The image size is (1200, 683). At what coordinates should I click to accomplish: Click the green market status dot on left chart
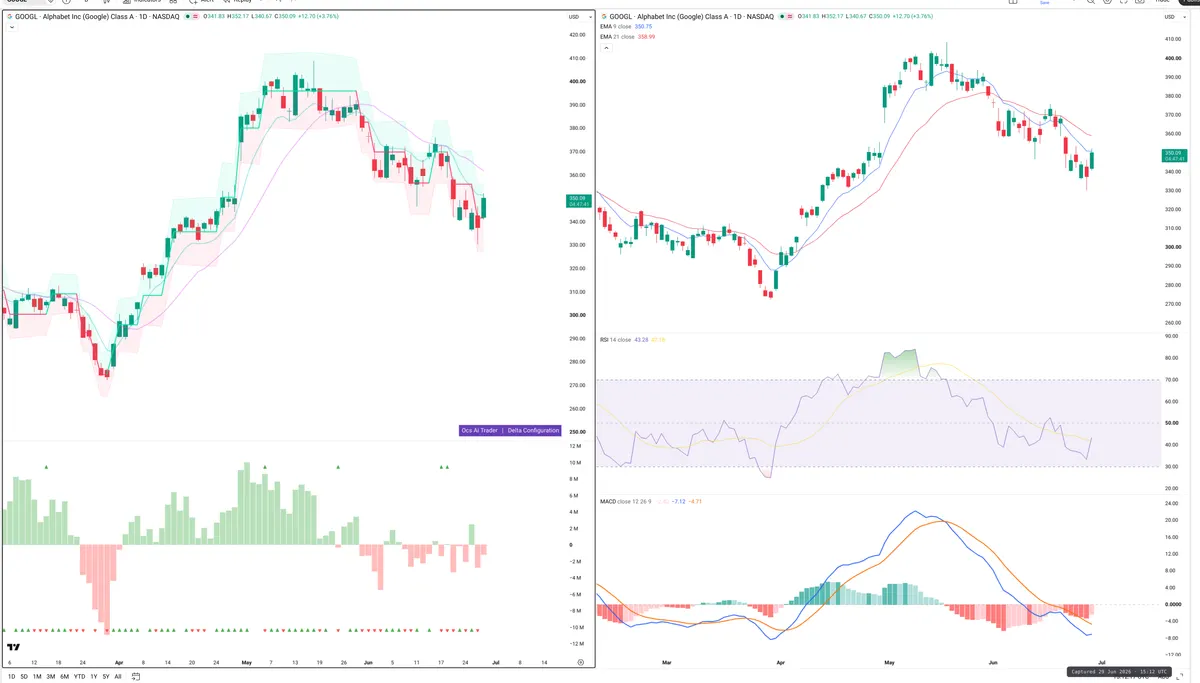click(x=187, y=16)
